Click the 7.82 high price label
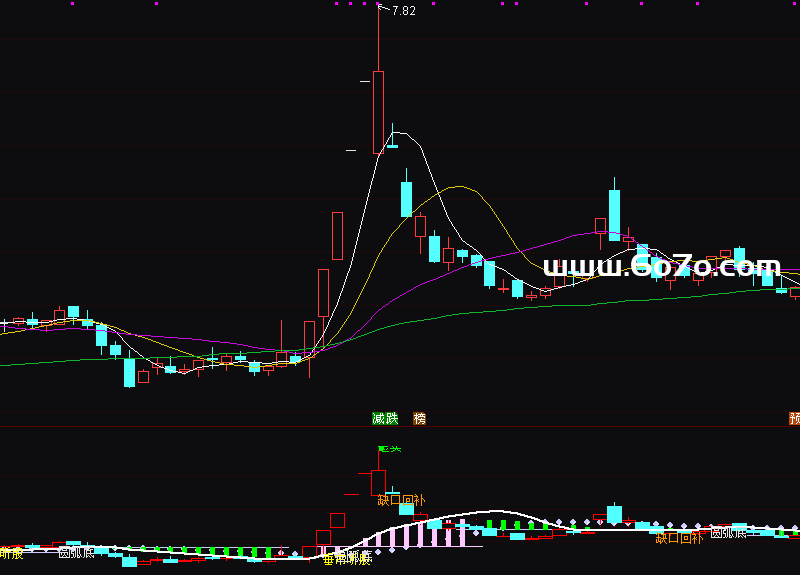Screen dimensions: 800x575 404,11
